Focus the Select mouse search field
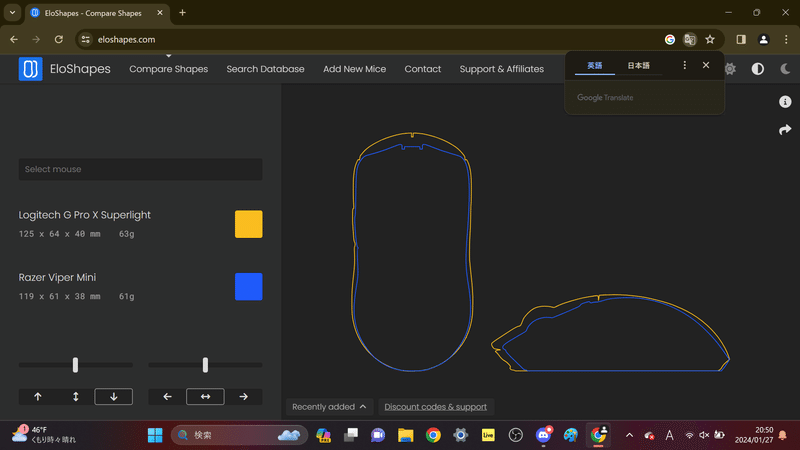 click(x=140, y=169)
